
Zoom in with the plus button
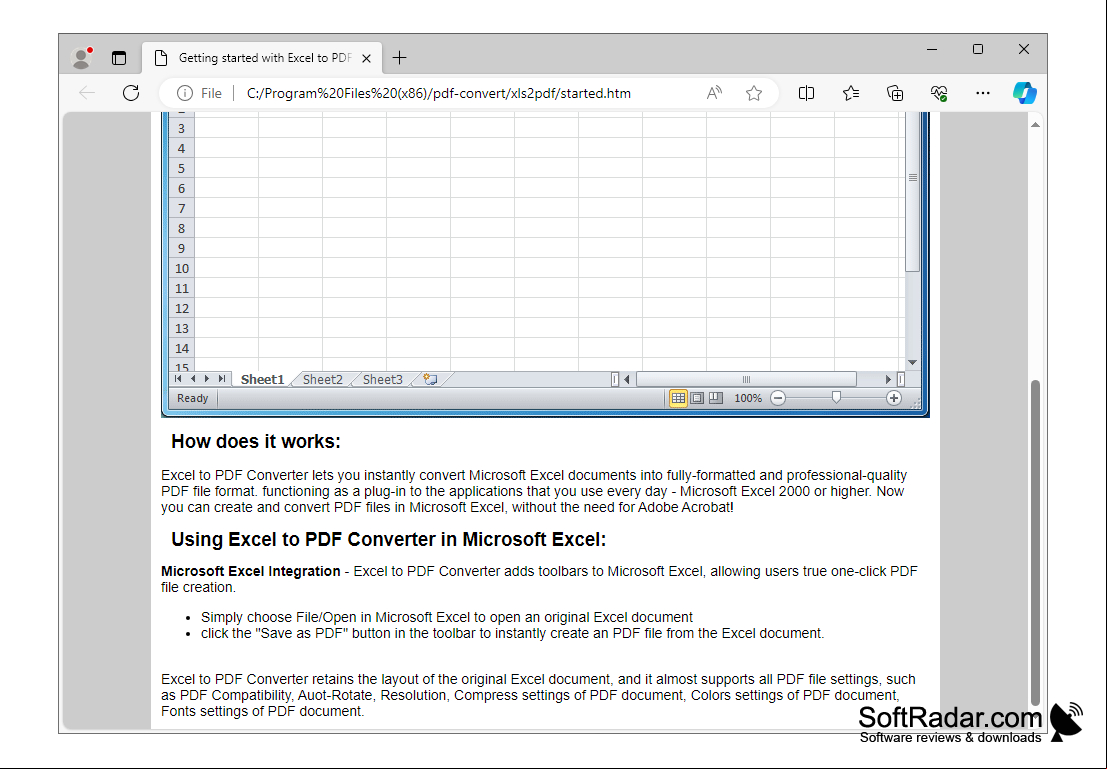point(894,398)
